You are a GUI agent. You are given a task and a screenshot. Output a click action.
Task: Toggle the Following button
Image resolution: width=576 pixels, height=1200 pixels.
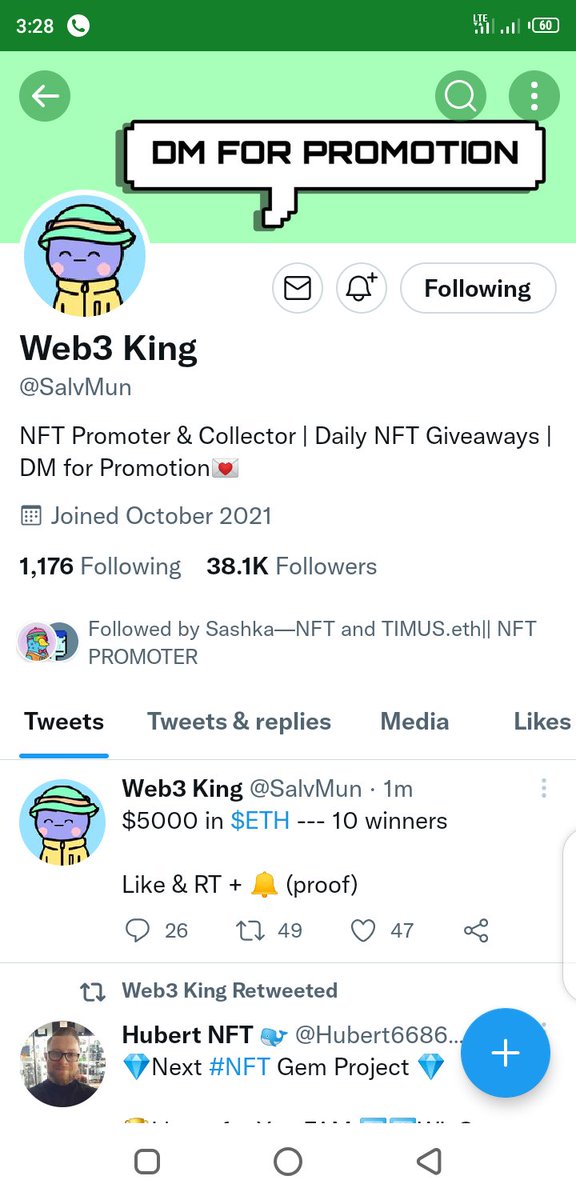click(478, 288)
